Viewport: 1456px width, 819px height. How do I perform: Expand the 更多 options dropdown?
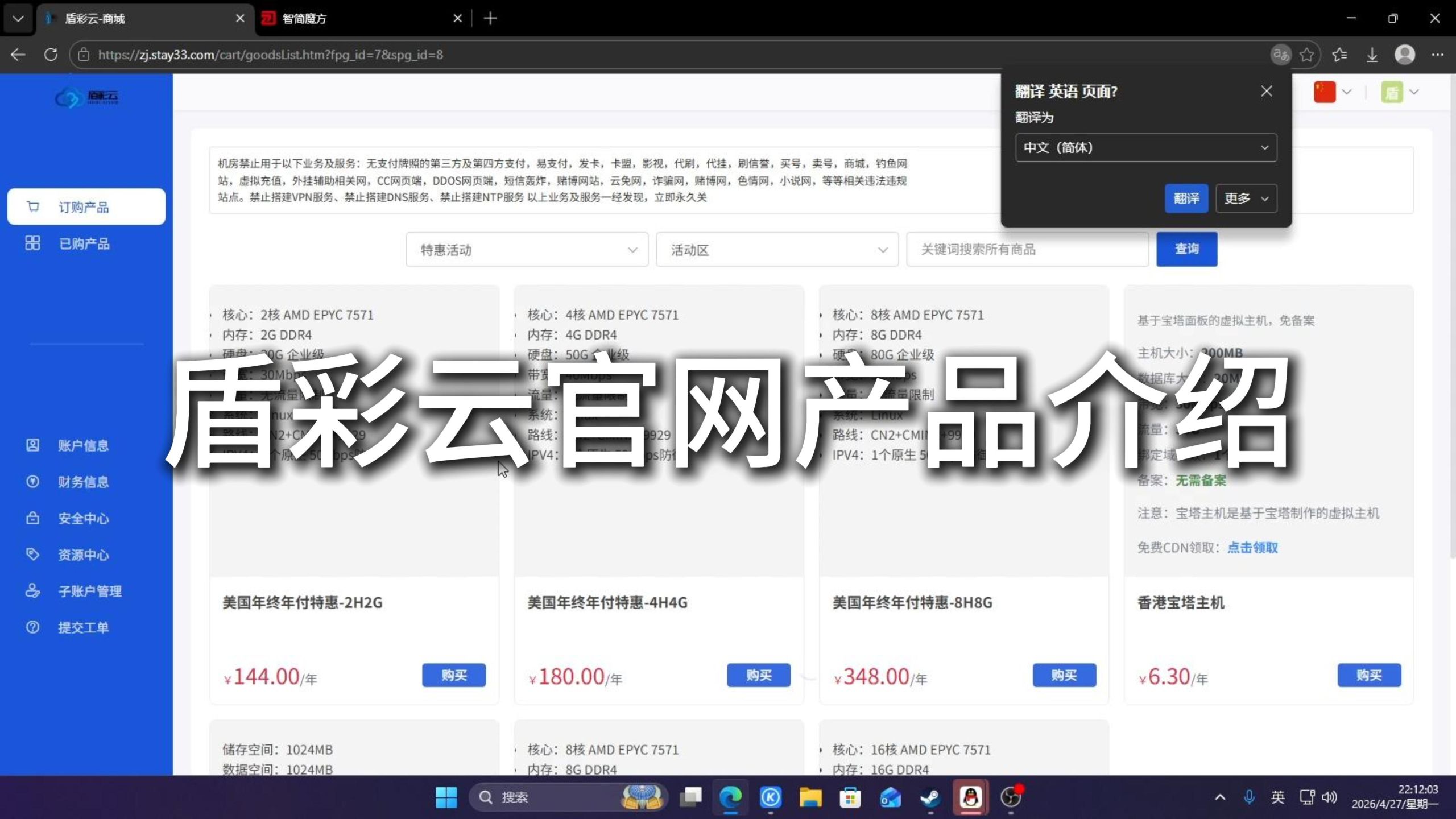1246,198
